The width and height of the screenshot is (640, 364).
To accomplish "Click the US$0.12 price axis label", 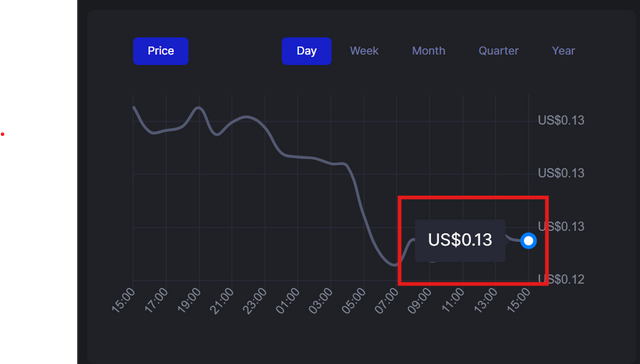I will [x=561, y=280].
